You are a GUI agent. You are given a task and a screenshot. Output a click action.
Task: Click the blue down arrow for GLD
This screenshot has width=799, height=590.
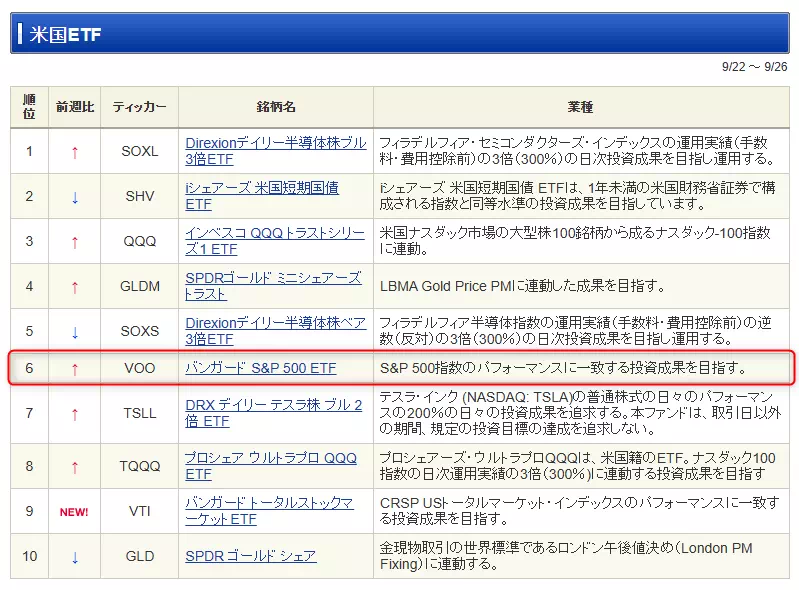click(x=74, y=557)
